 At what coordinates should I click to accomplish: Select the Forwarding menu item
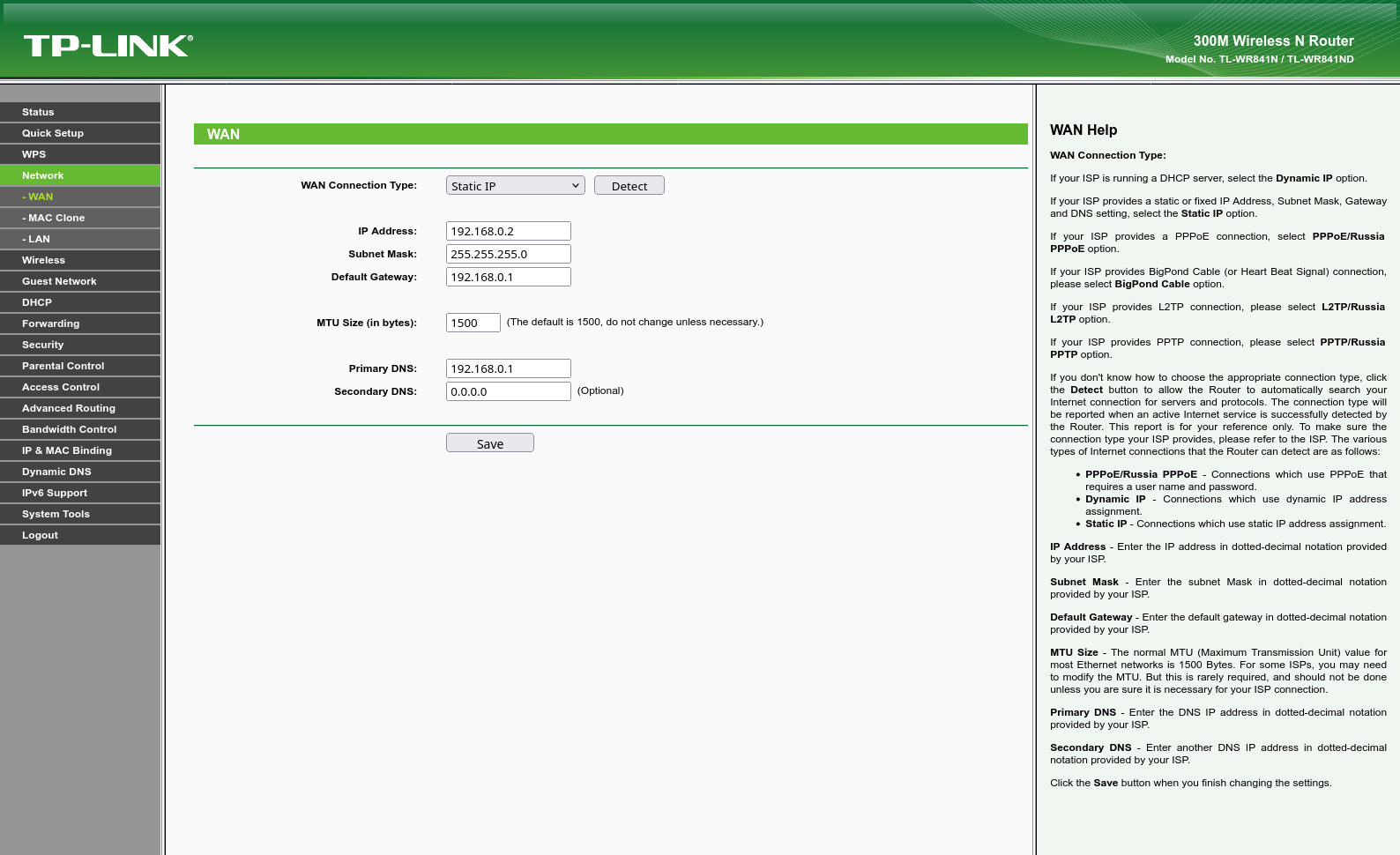80,323
